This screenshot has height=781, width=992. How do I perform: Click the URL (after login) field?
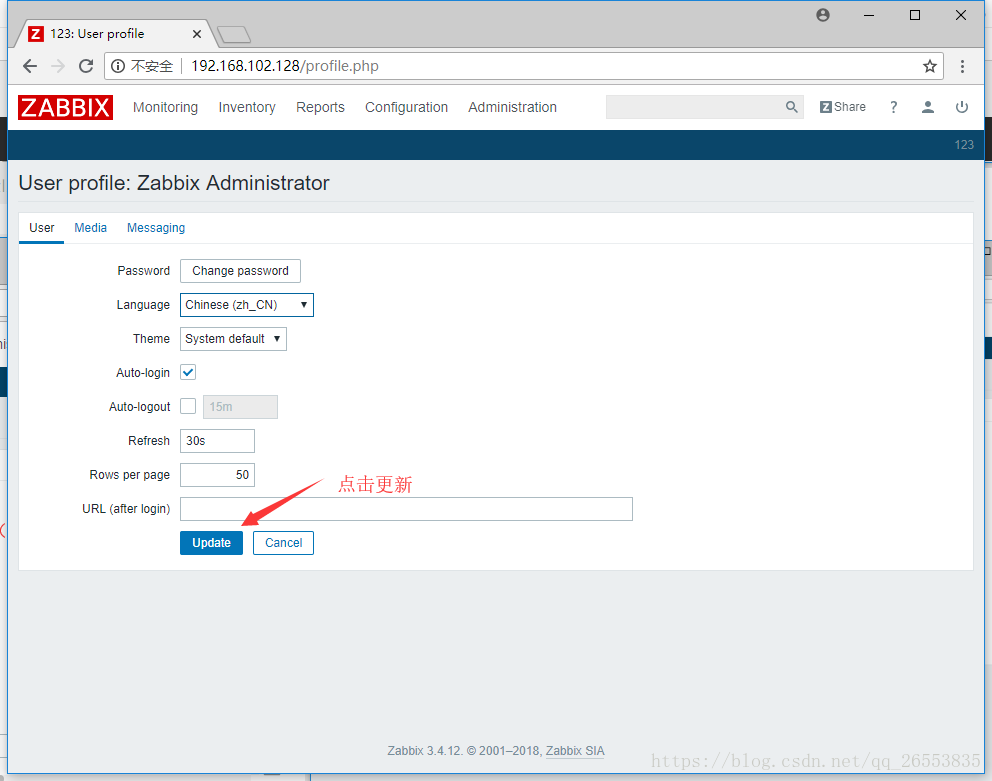[406, 509]
